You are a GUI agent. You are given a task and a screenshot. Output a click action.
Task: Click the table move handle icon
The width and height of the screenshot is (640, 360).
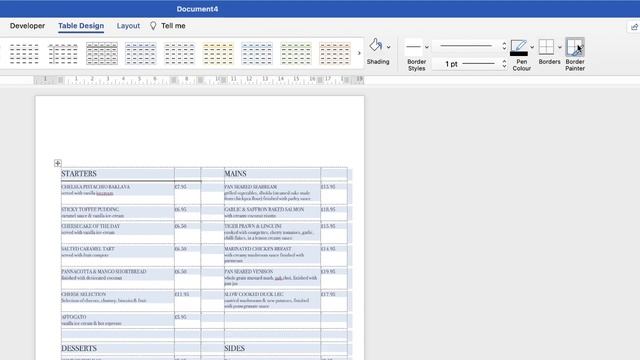pyautogui.click(x=58, y=163)
